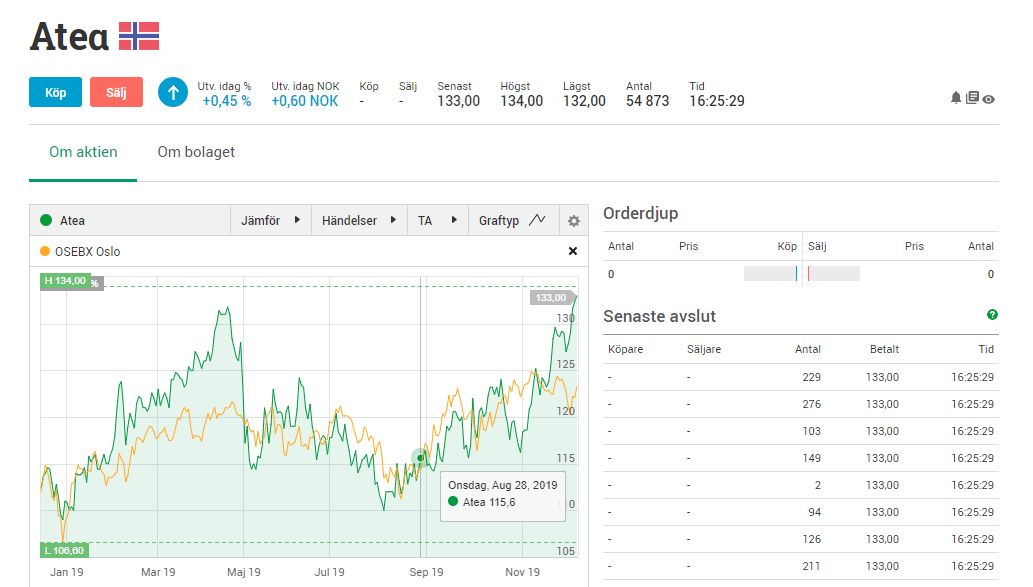Click the trade row with Antal 103

800,431
